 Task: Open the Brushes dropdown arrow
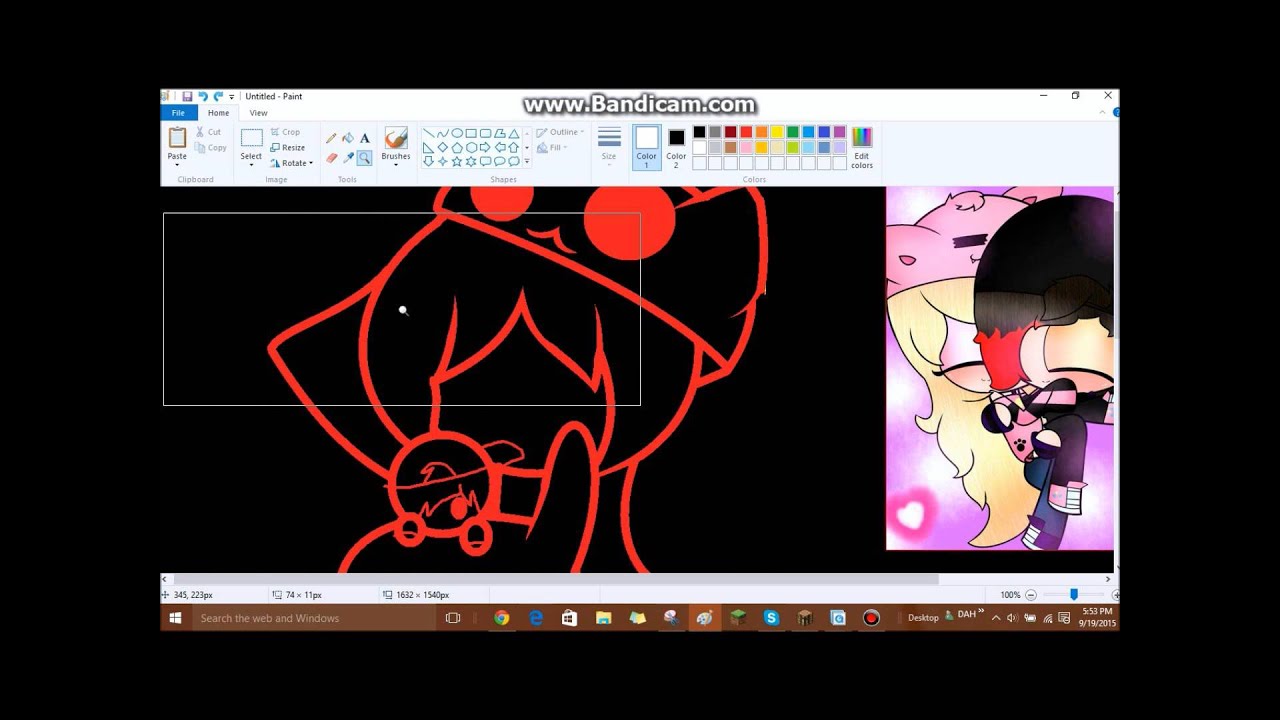396,165
